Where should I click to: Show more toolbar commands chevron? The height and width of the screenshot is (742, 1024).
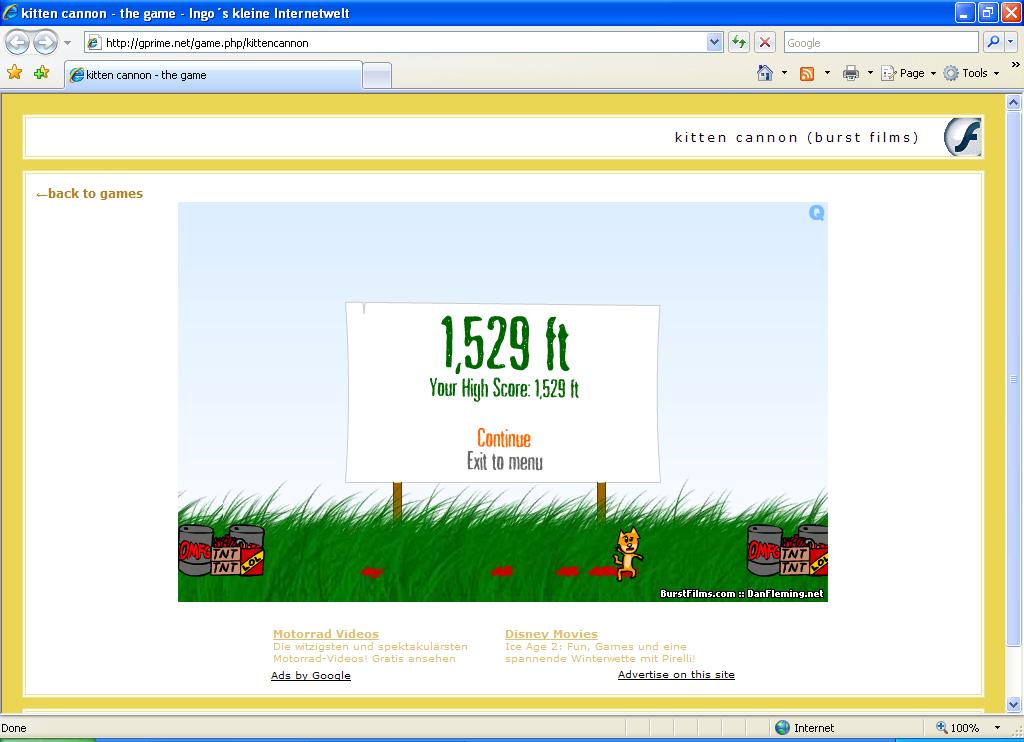pos(1016,65)
